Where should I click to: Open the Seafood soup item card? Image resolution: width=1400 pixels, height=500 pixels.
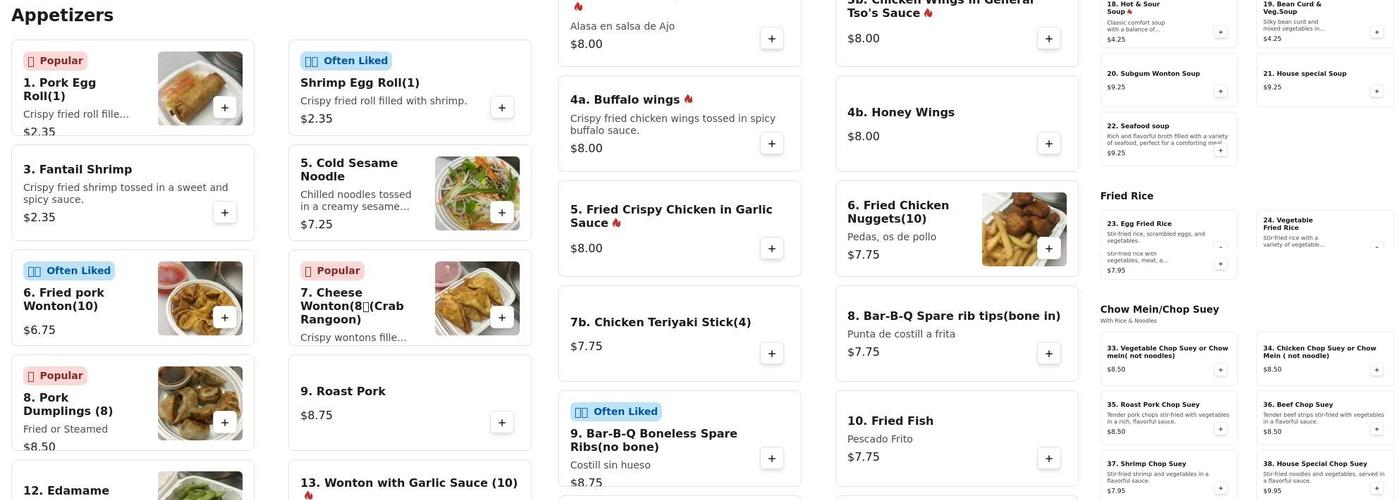click(x=1160, y=138)
